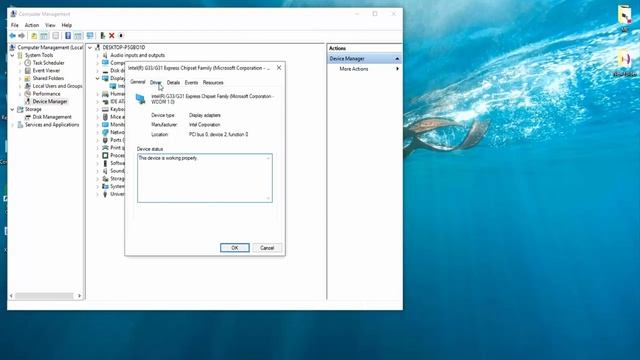Click the Task Scheduler clock icon
This screenshot has height=360, width=640.
(x=28, y=63)
